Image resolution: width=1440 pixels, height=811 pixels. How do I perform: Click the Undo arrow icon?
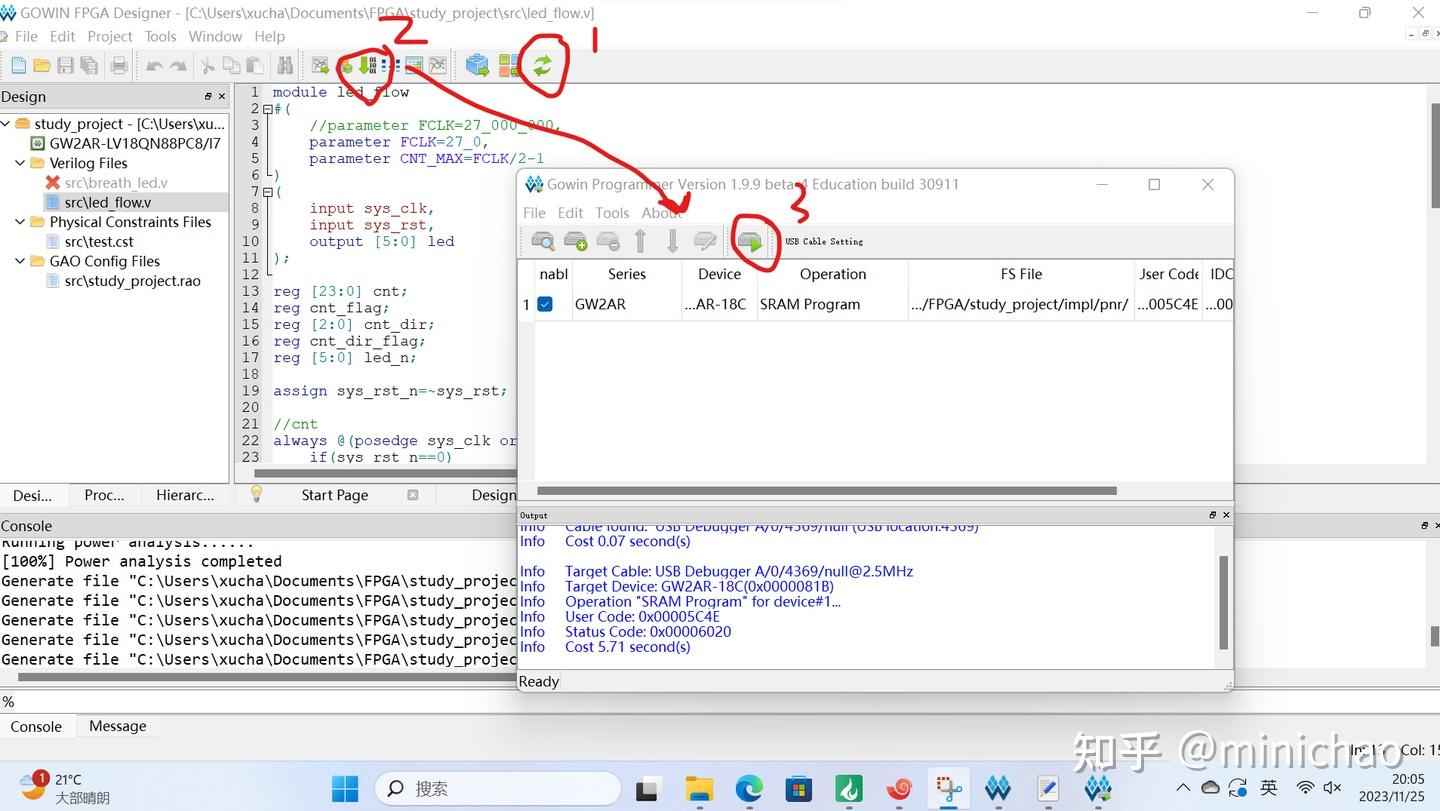tap(154, 66)
